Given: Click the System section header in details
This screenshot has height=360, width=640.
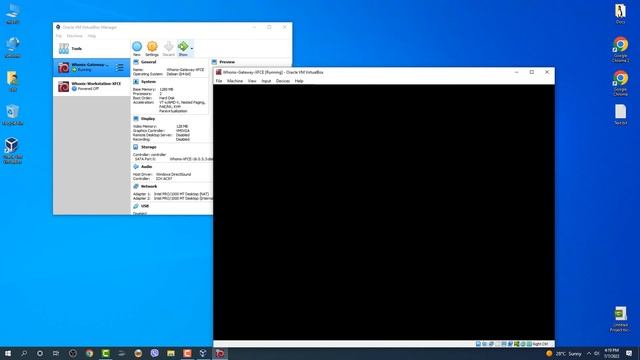Looking at the screenshot, I should tap(148, 82).
